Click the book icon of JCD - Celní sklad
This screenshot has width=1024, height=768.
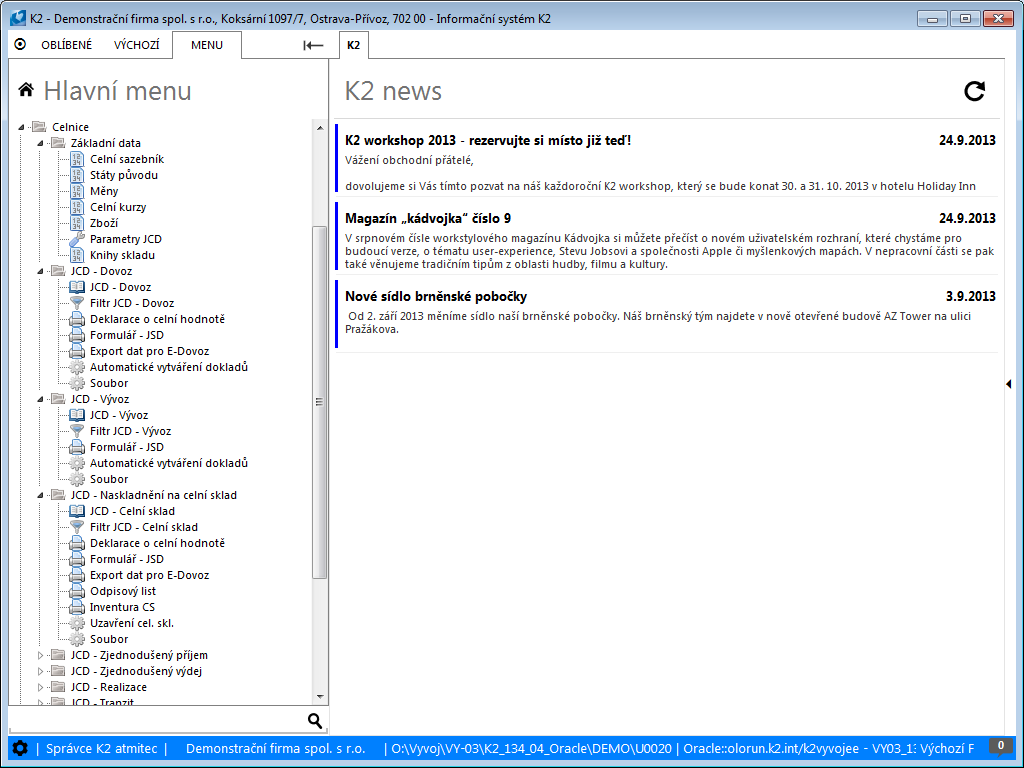click(77, 511)
